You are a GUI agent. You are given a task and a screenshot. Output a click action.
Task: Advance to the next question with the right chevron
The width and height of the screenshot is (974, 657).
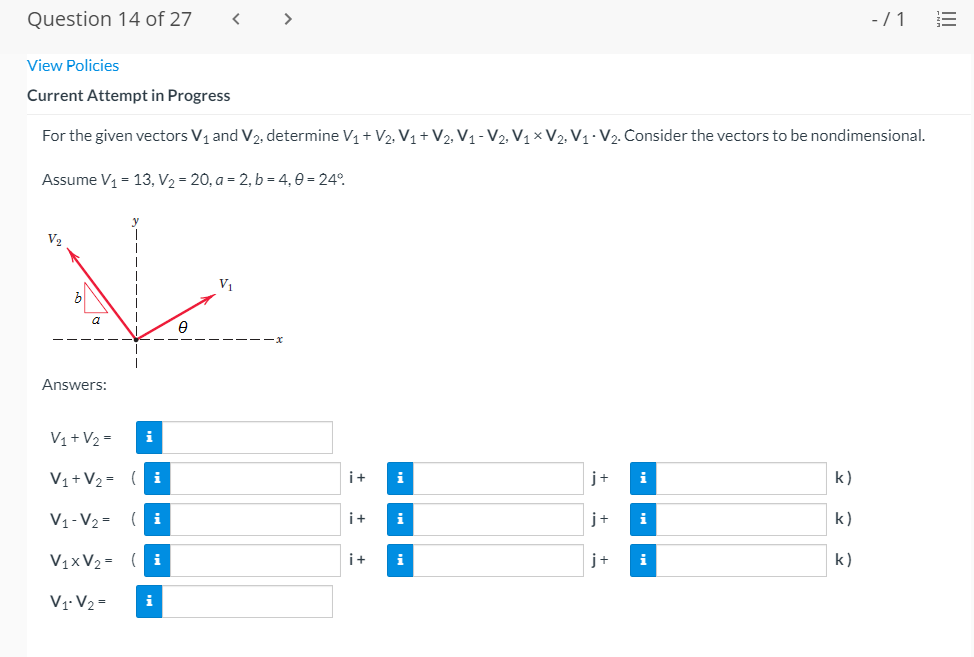tap(287, 18)
